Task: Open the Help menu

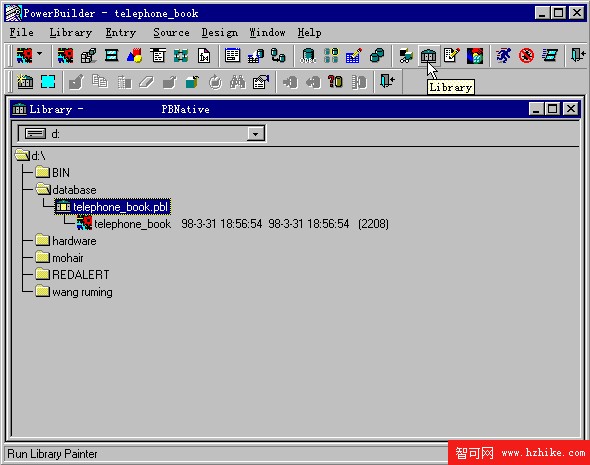Action: pyautogui.click(x=309, y=33)
